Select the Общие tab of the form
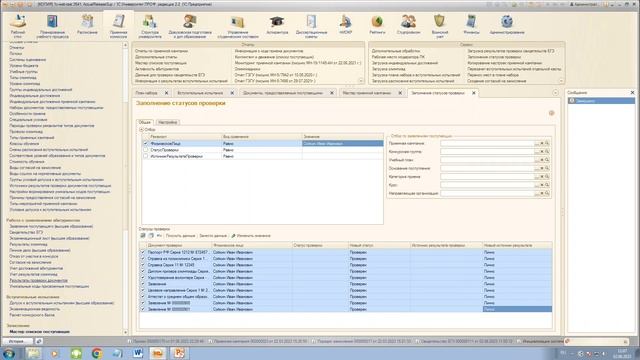 pos(144,122)
